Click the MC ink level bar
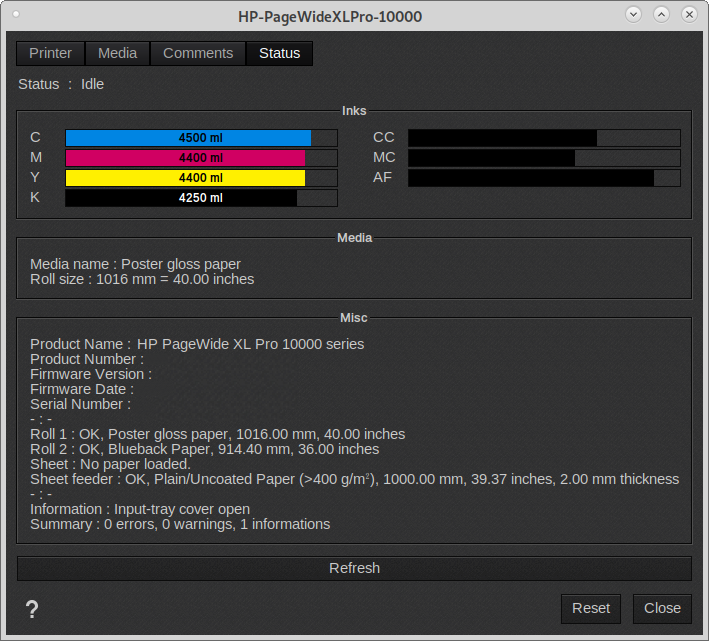The width and height of the screenshot is (709, 641). pyautogui.click(x=543, y=158)
